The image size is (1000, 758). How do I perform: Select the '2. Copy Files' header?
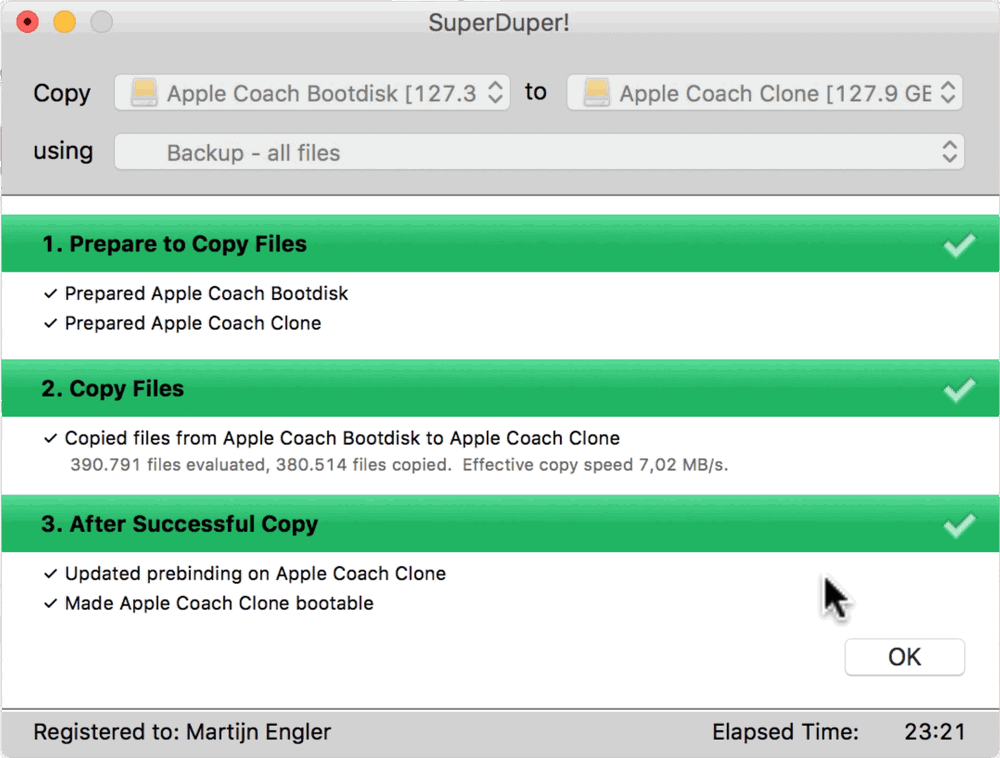[500, 389]
